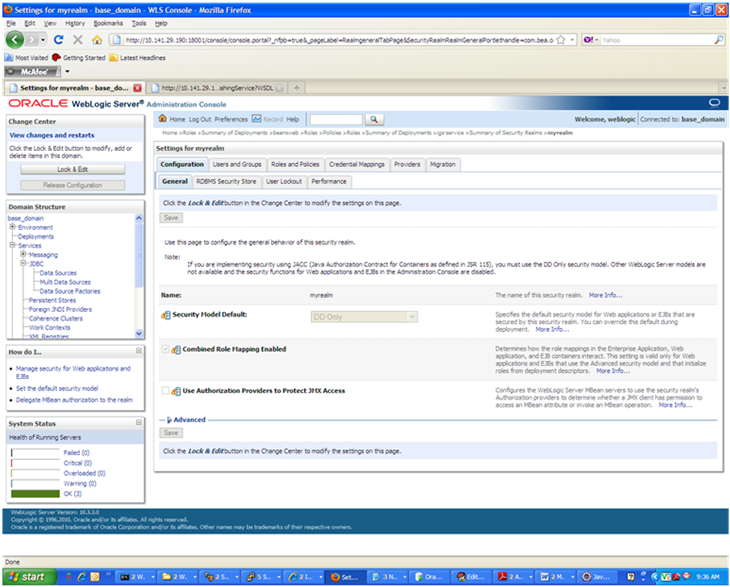Collapse the Services tree node
730x587 pixels.
point(13,245)
